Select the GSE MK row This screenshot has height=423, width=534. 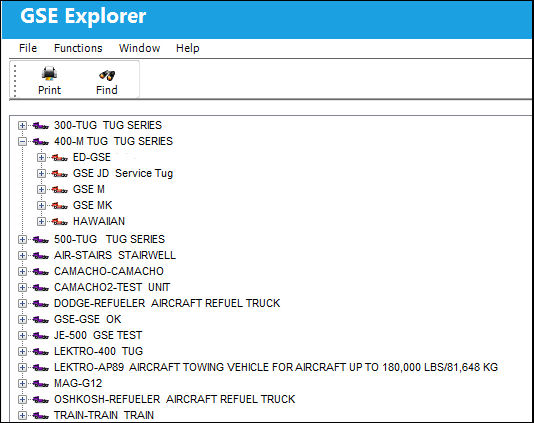coord(93,205)
